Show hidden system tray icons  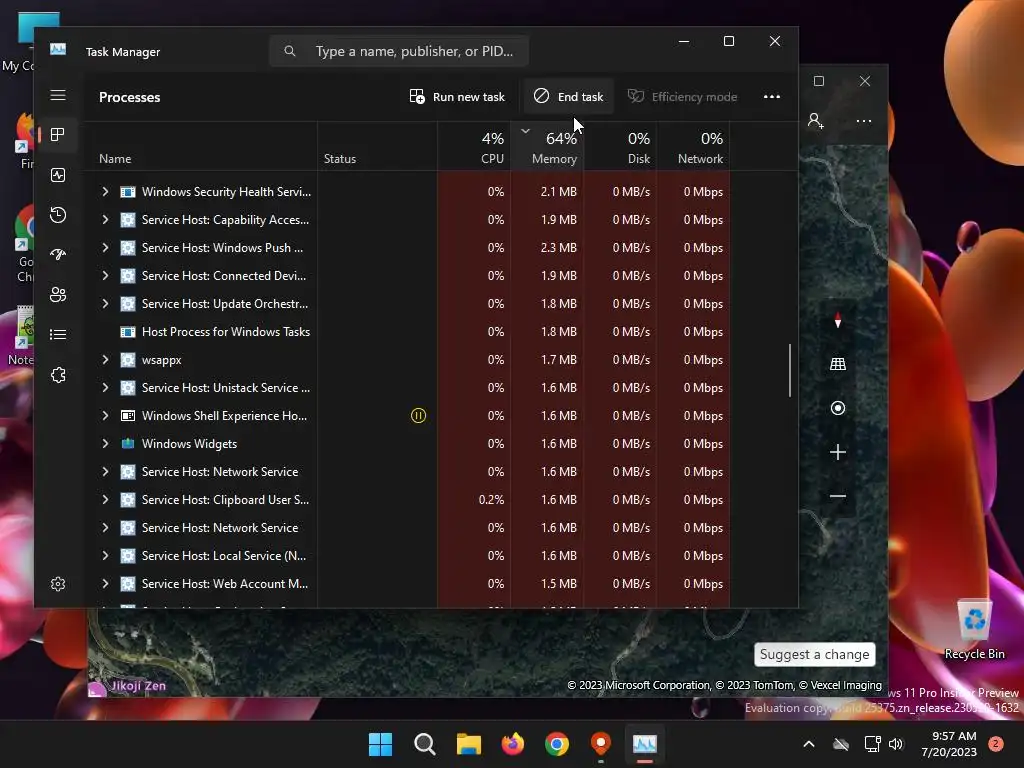pos(808,744)
